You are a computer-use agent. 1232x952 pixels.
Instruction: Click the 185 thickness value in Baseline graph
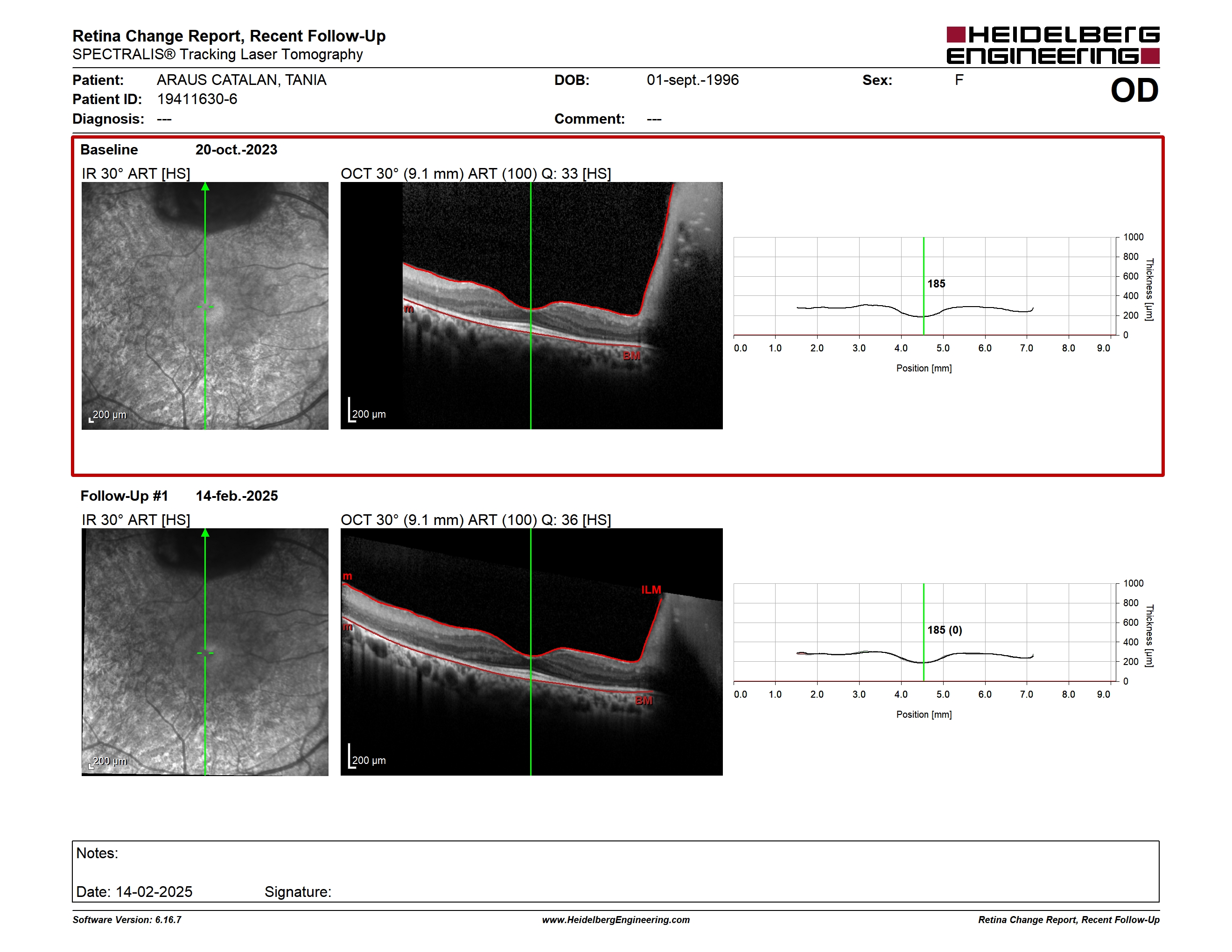coord(937,284)
